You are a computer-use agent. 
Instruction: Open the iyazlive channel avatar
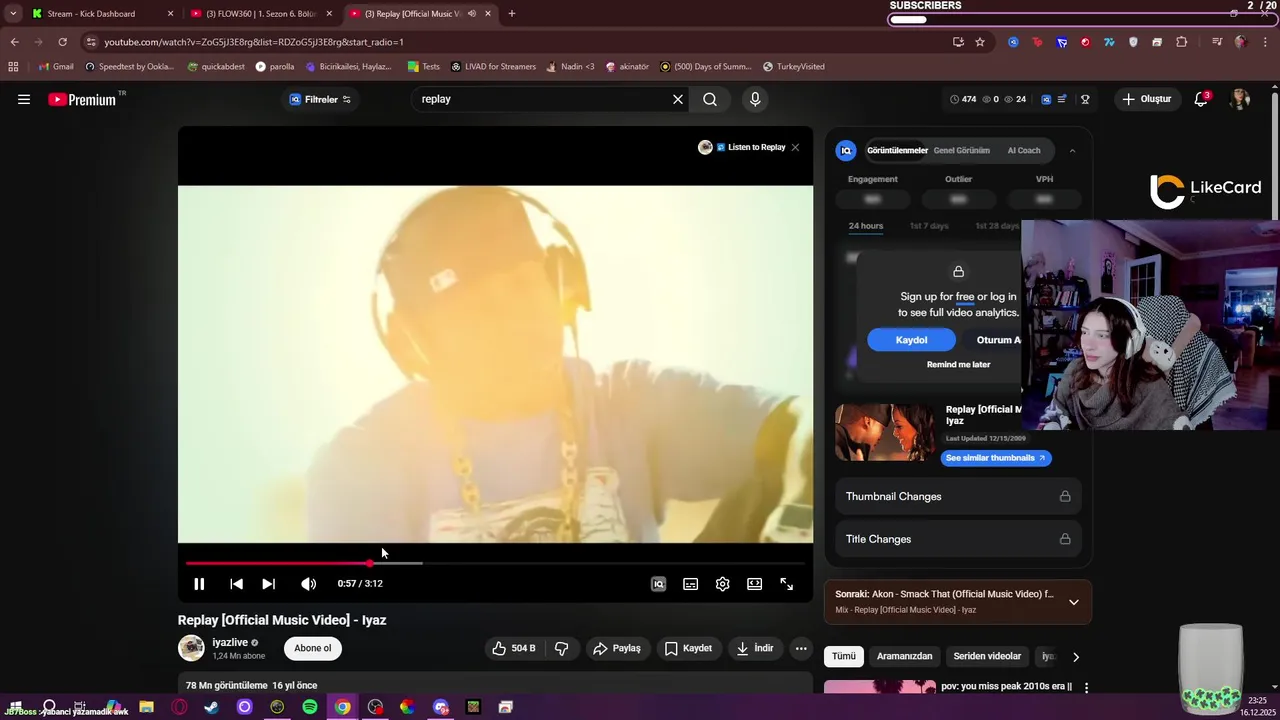point(191,648)
